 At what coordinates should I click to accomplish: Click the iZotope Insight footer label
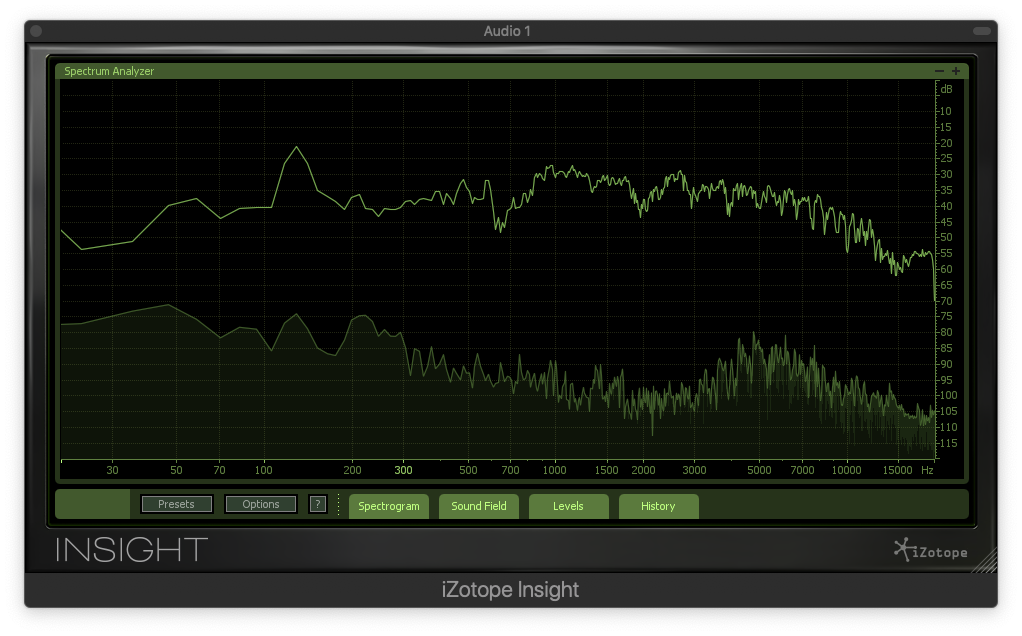[510, 590]
